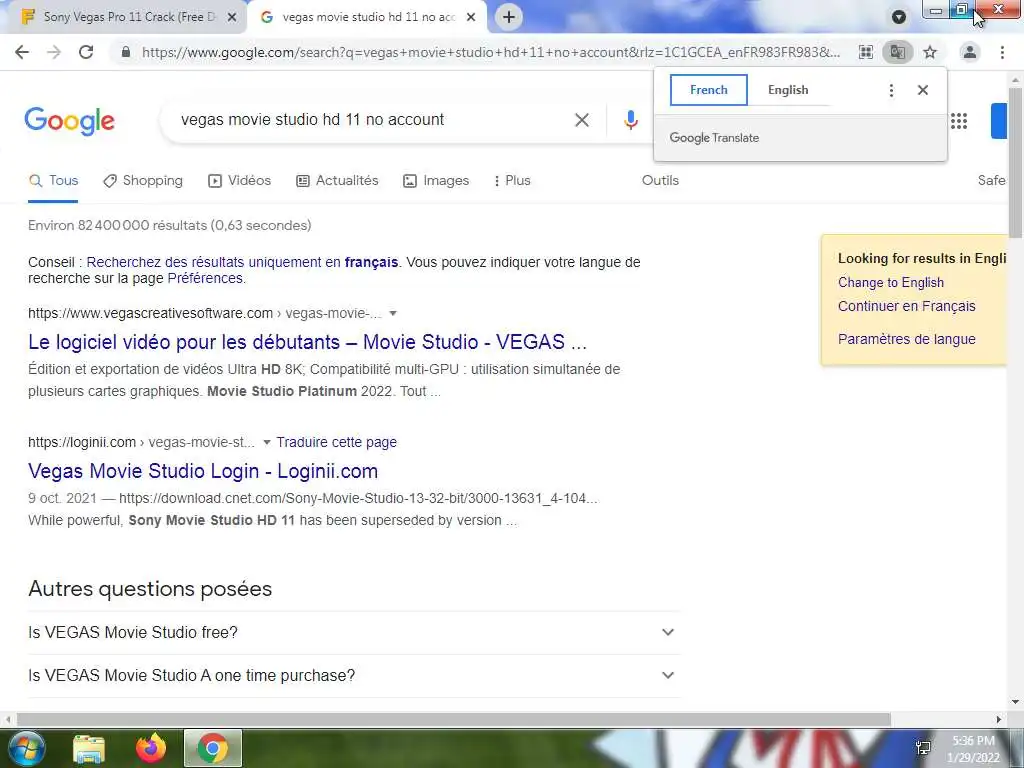Click Change to English link
This screenshot has height=768, width=1024.
tap(891, 283)
